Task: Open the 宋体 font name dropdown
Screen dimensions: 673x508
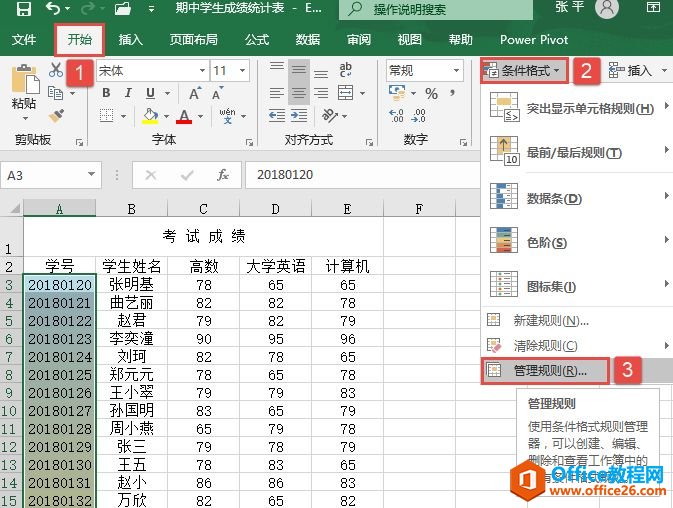Action: (x=202, y=70)
